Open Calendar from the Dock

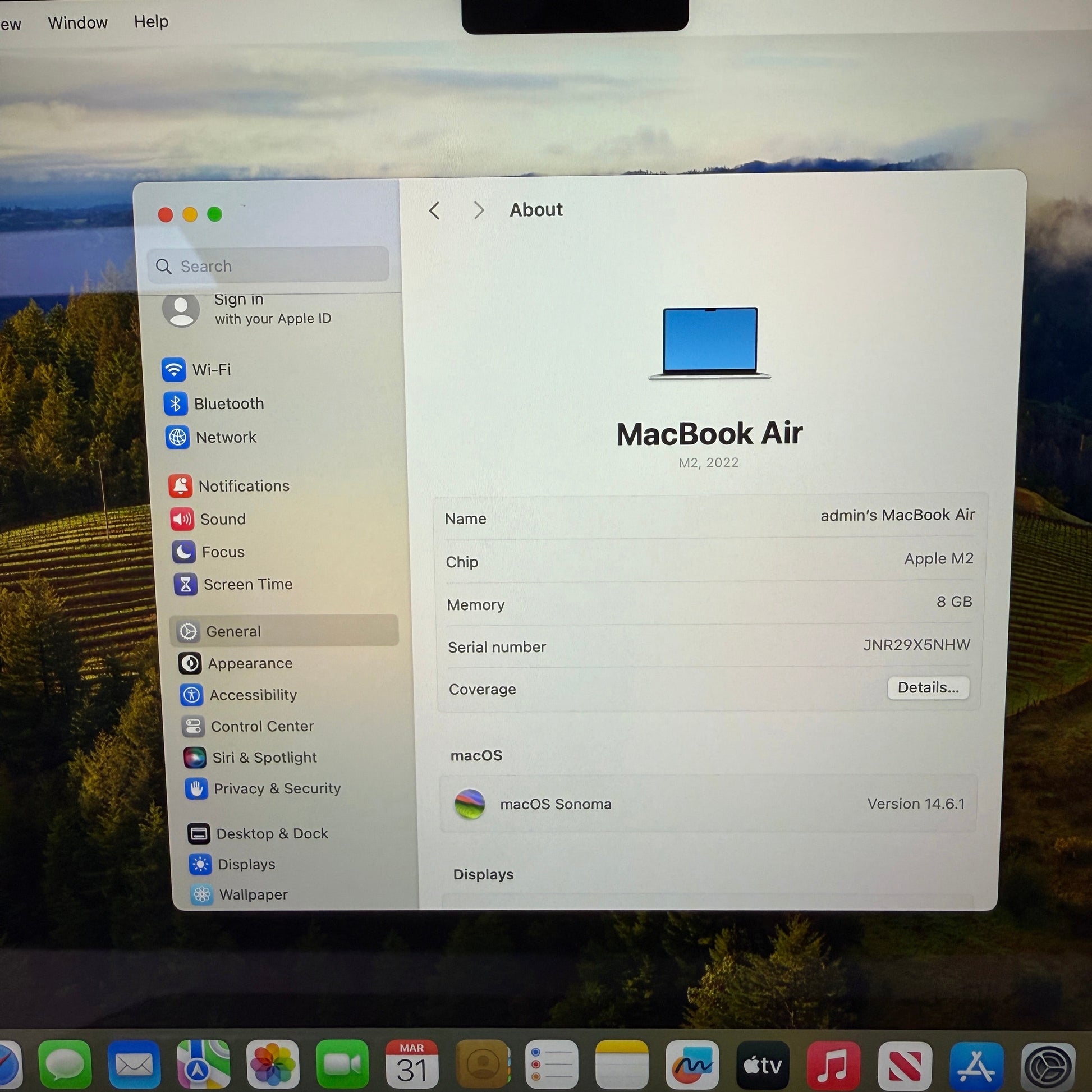412,1065
